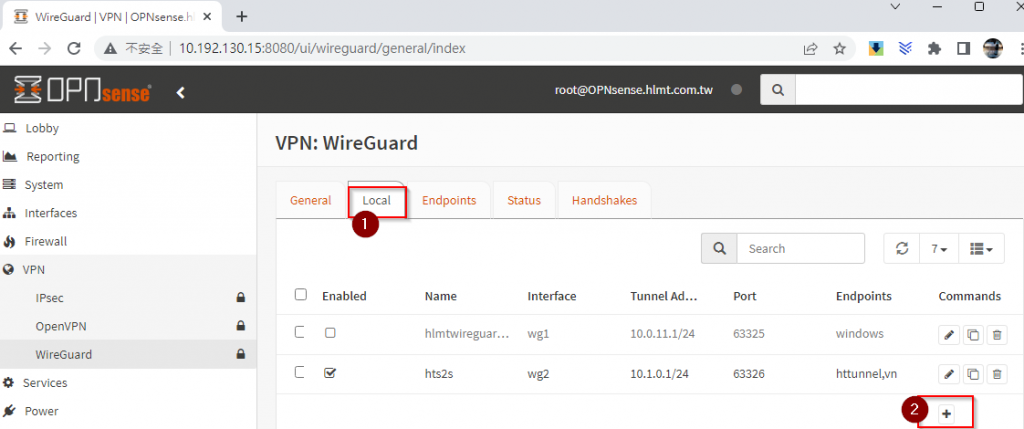The image size is (1024, 429).
Task: Open the browser side panel icon
Action: tap(963, 48)
